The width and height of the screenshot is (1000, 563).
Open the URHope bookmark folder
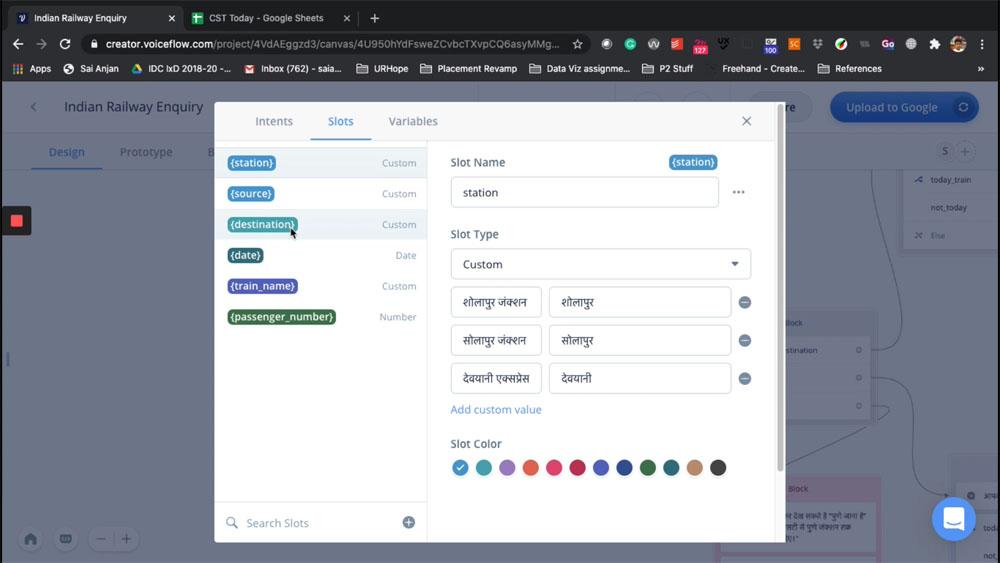click(x=382, y=68)
